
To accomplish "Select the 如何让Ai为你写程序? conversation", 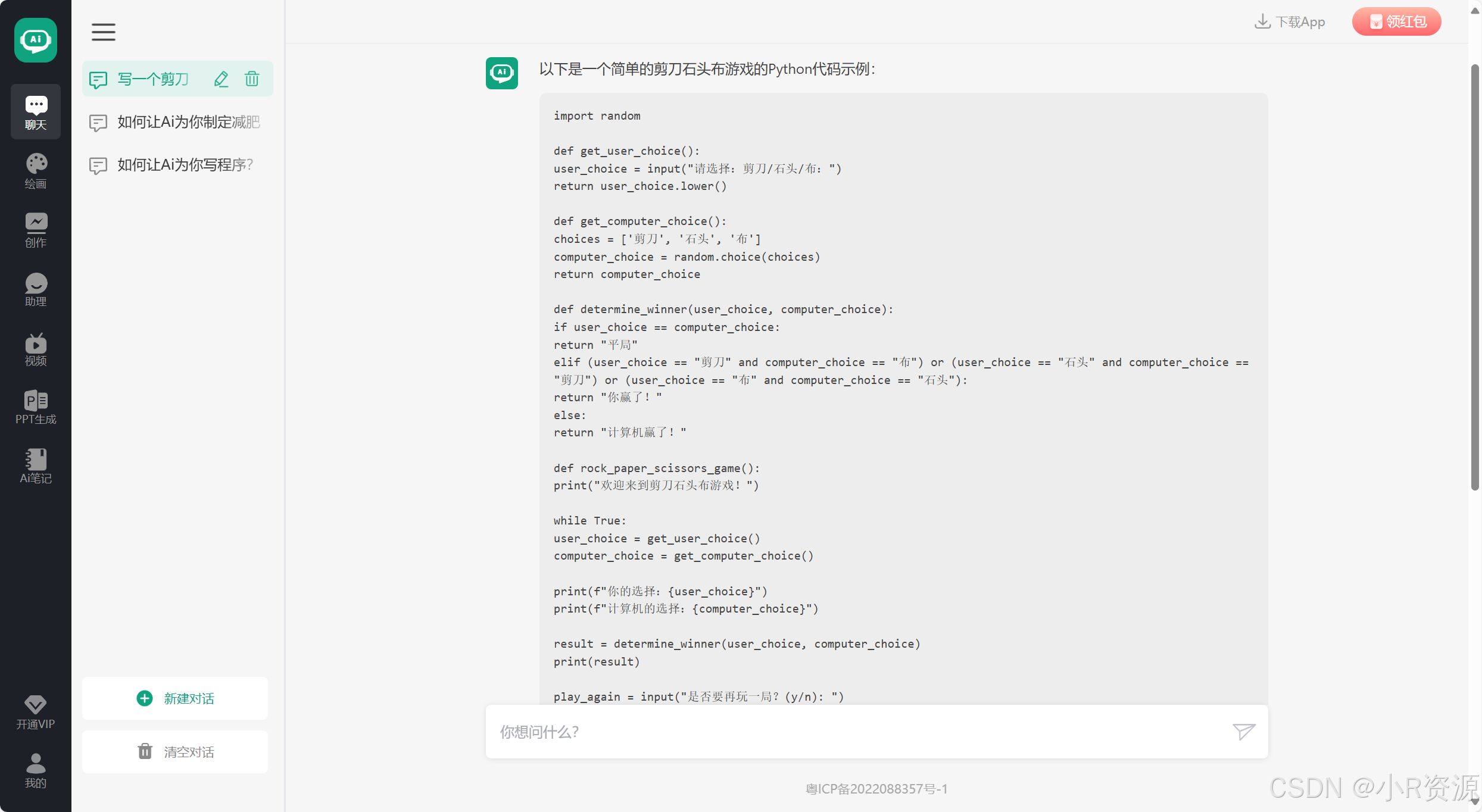I will 177,165.
